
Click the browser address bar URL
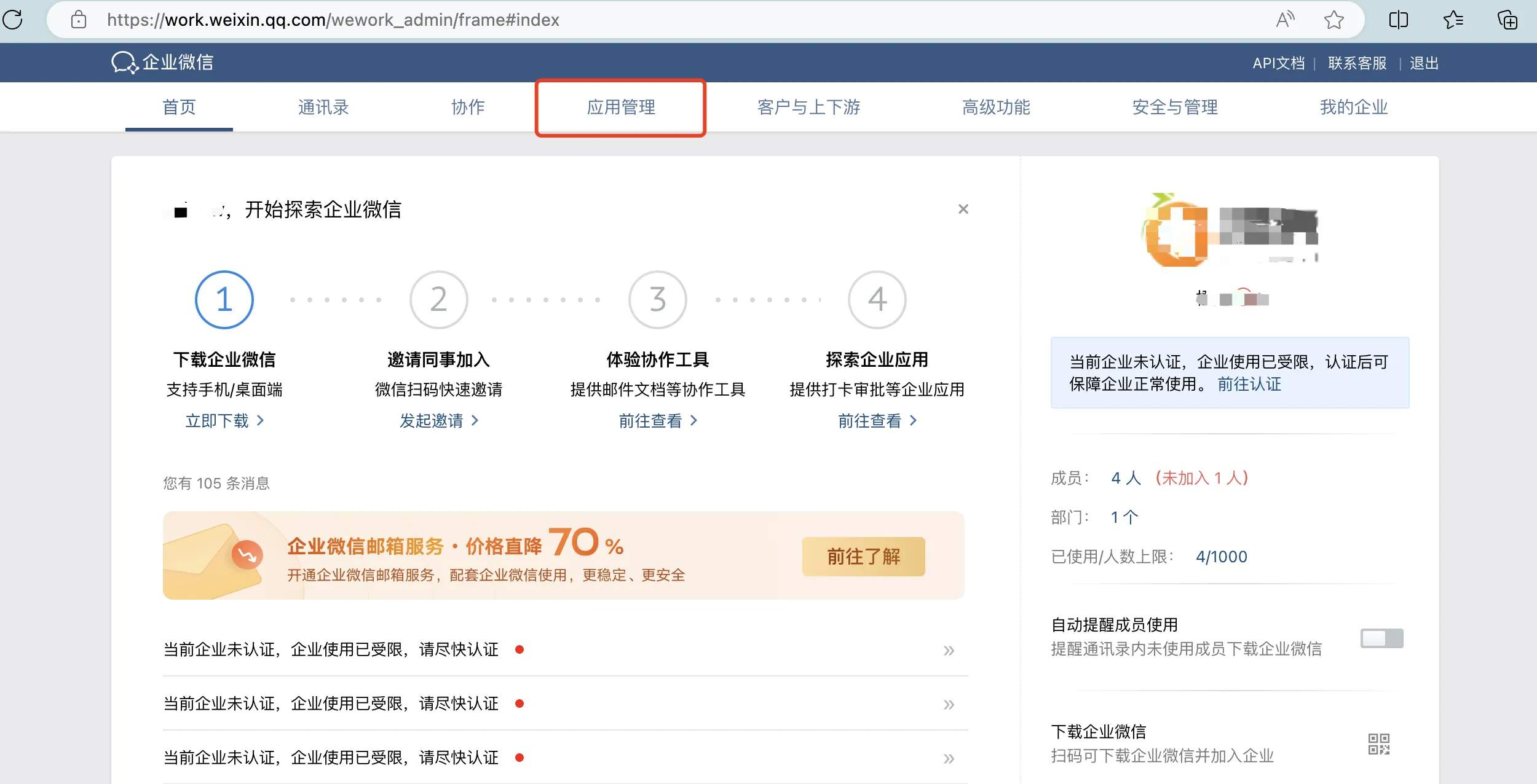pyautogui.click(x=333, y=20)
